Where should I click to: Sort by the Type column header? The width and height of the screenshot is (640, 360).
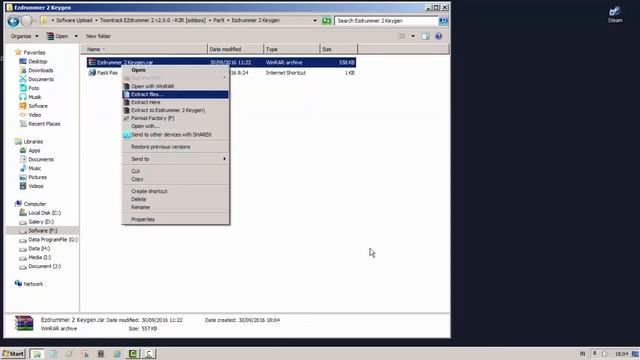click(292, 49)
